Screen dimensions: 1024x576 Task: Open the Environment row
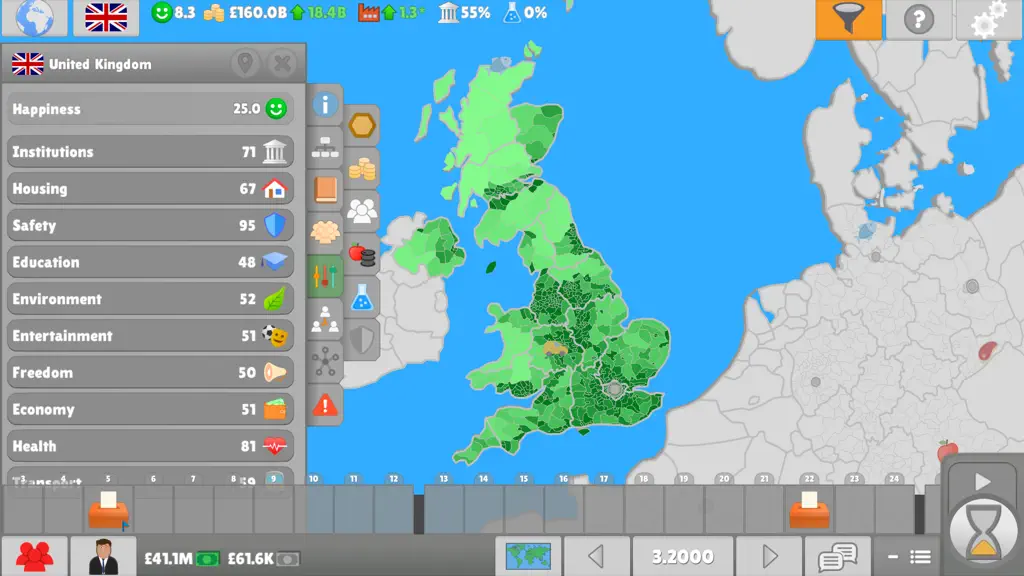[x=150, y=299]
